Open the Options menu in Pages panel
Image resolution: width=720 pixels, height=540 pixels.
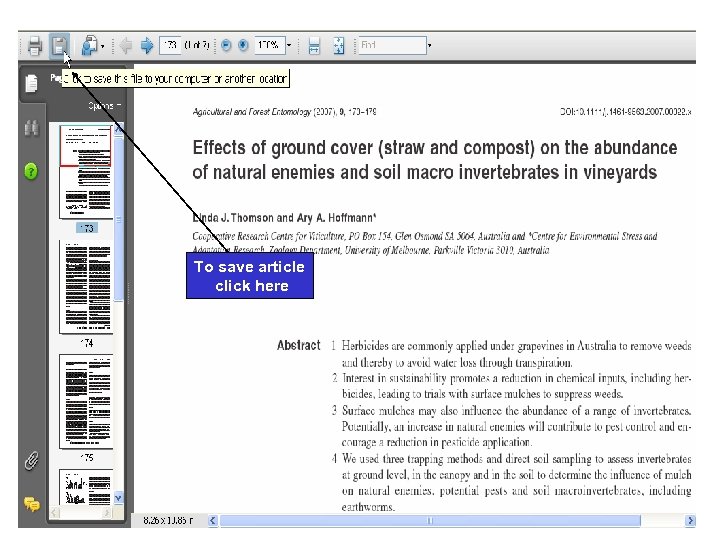(x=105, y=106)
